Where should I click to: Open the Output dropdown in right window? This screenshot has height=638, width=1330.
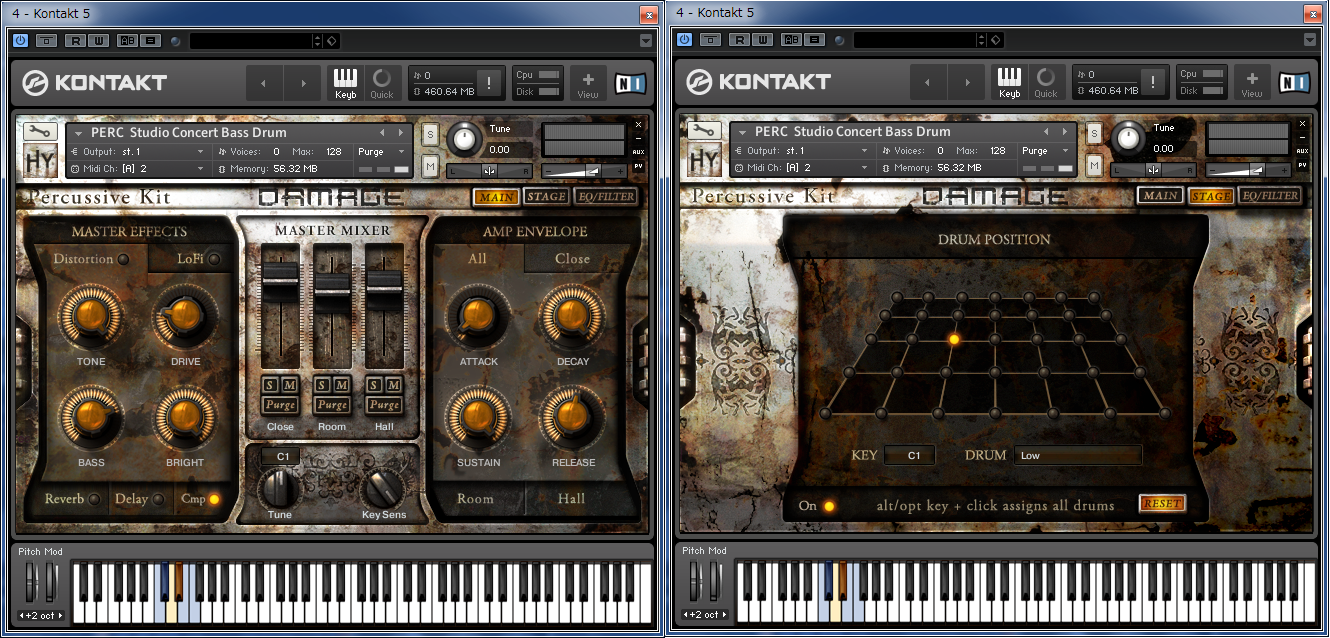click(803, 151)
